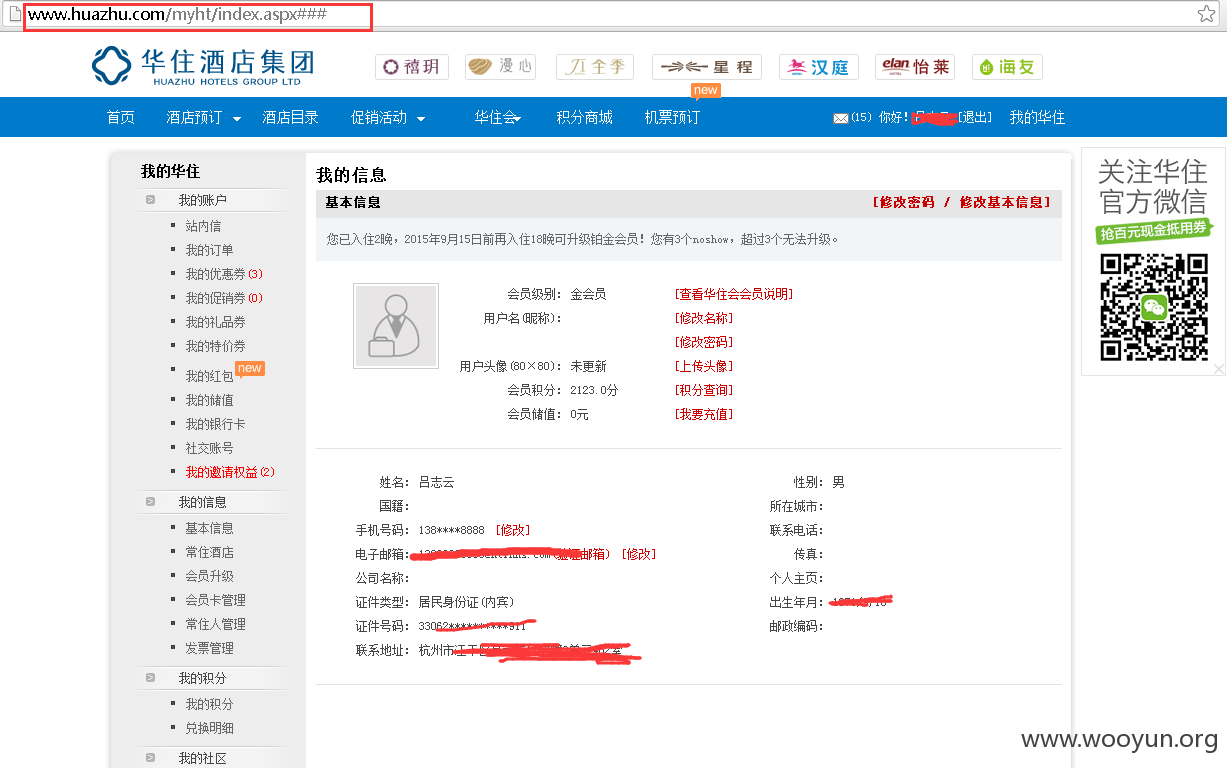Open the 漫心 hotel brand logo
The image size is (1227, 768).
click(499, 67)
